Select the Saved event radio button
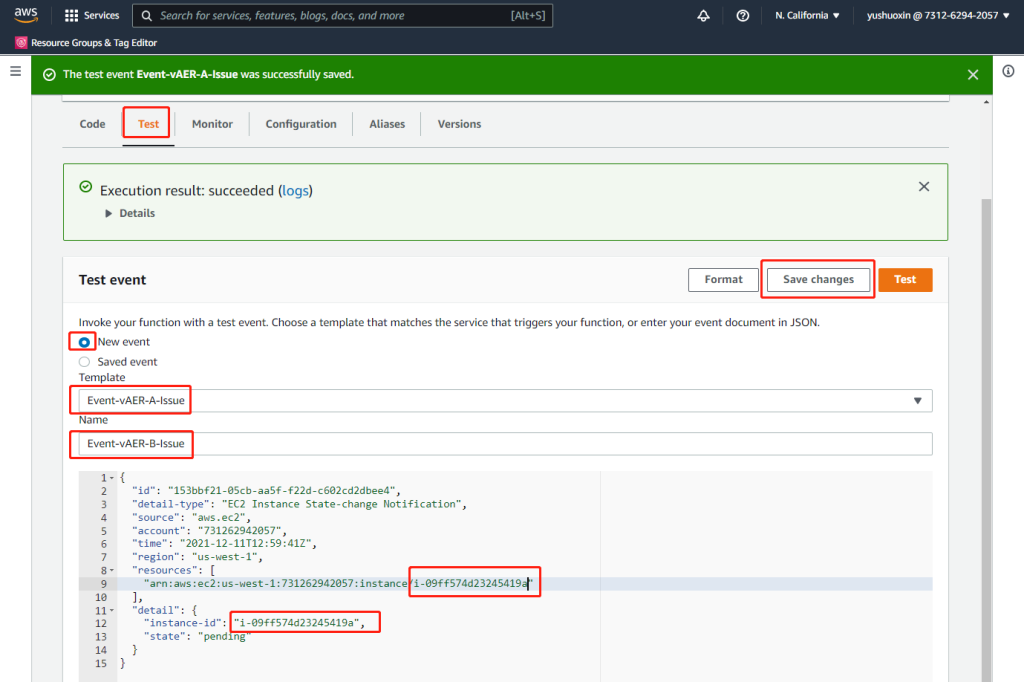 (x=85, y=362)
